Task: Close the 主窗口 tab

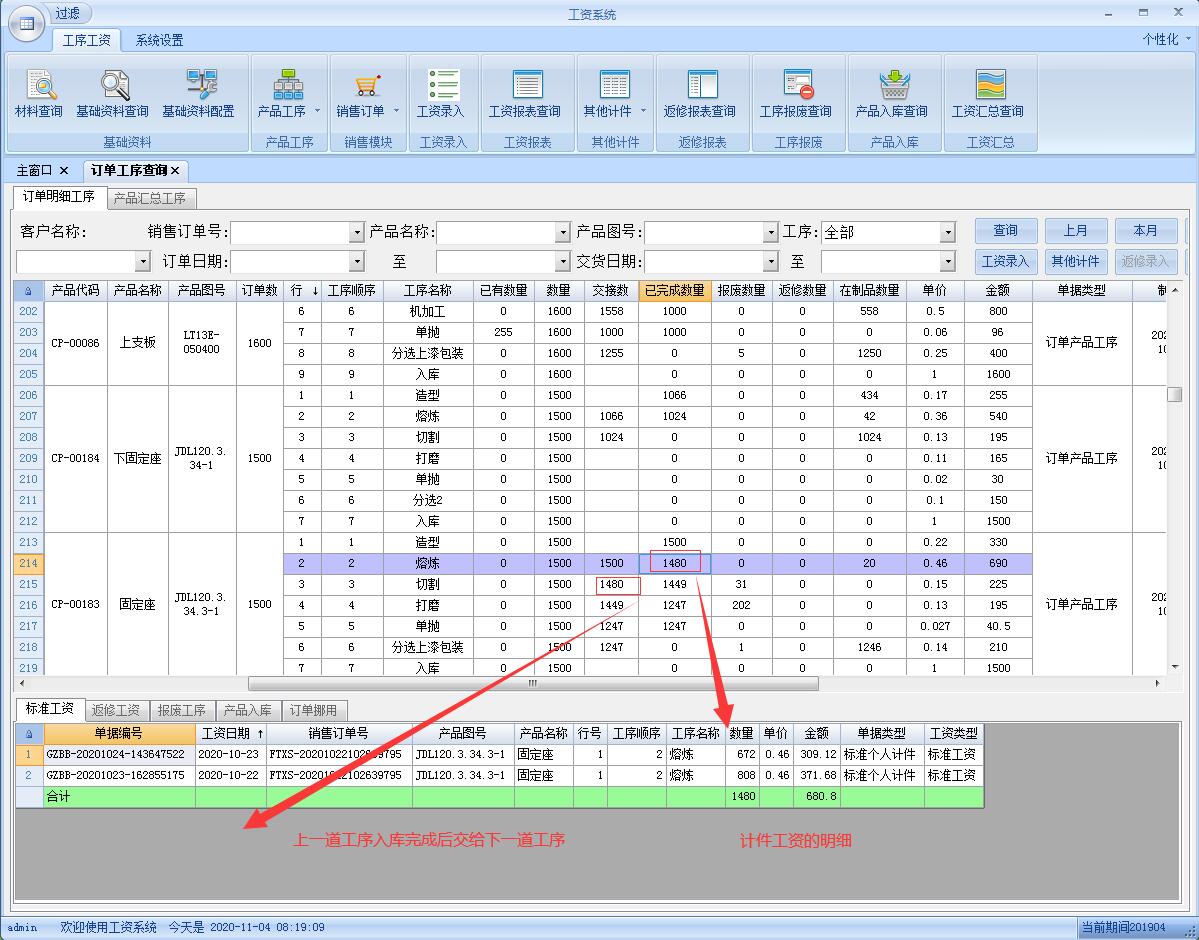Action: (64, 171)
